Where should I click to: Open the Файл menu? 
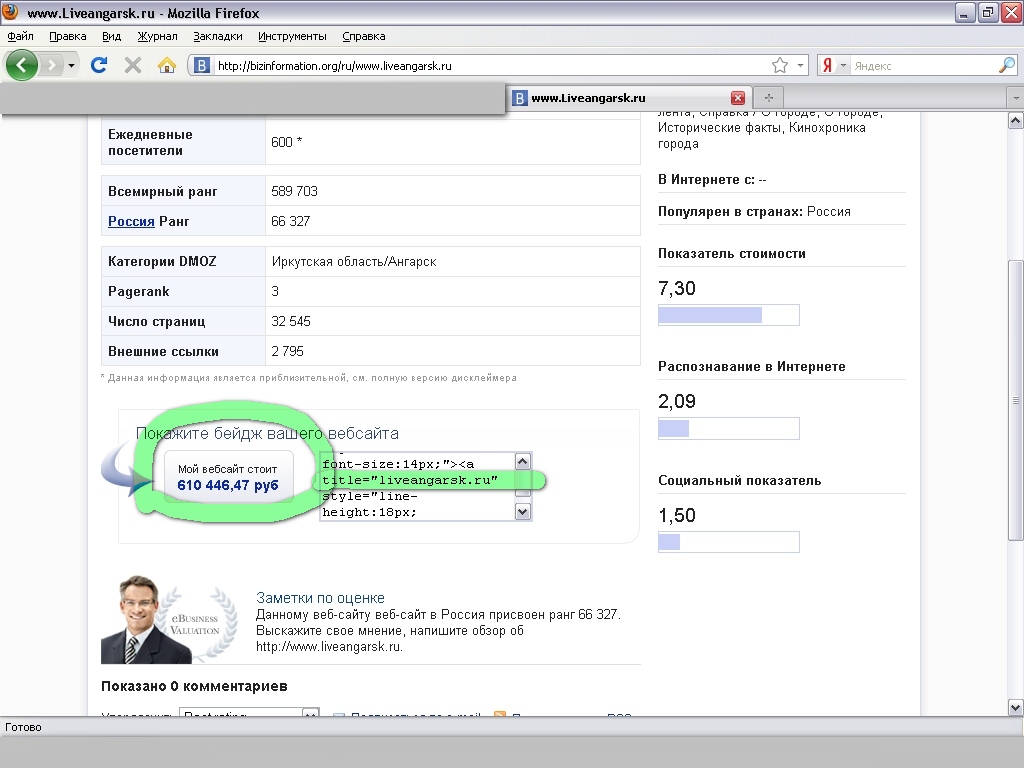click(20, 37)
